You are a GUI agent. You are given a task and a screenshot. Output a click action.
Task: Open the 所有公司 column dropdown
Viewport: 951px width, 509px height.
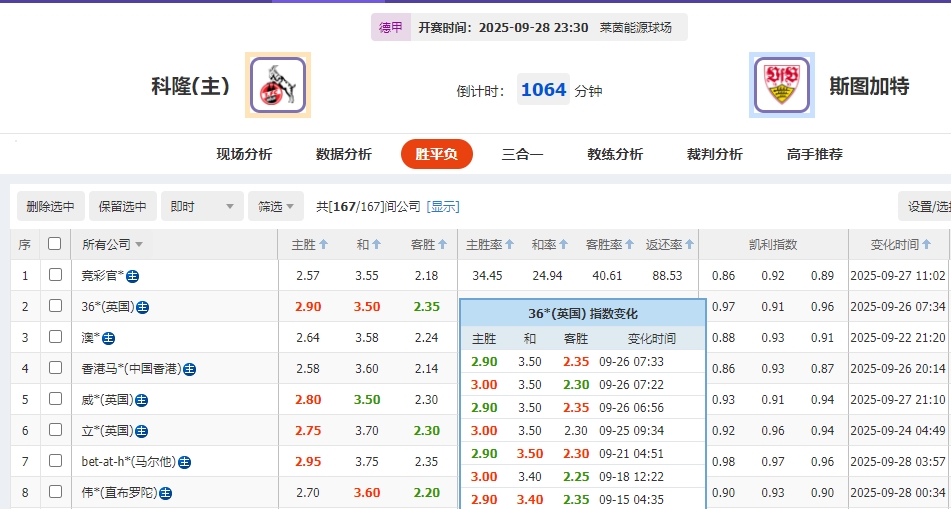point(112,244)
